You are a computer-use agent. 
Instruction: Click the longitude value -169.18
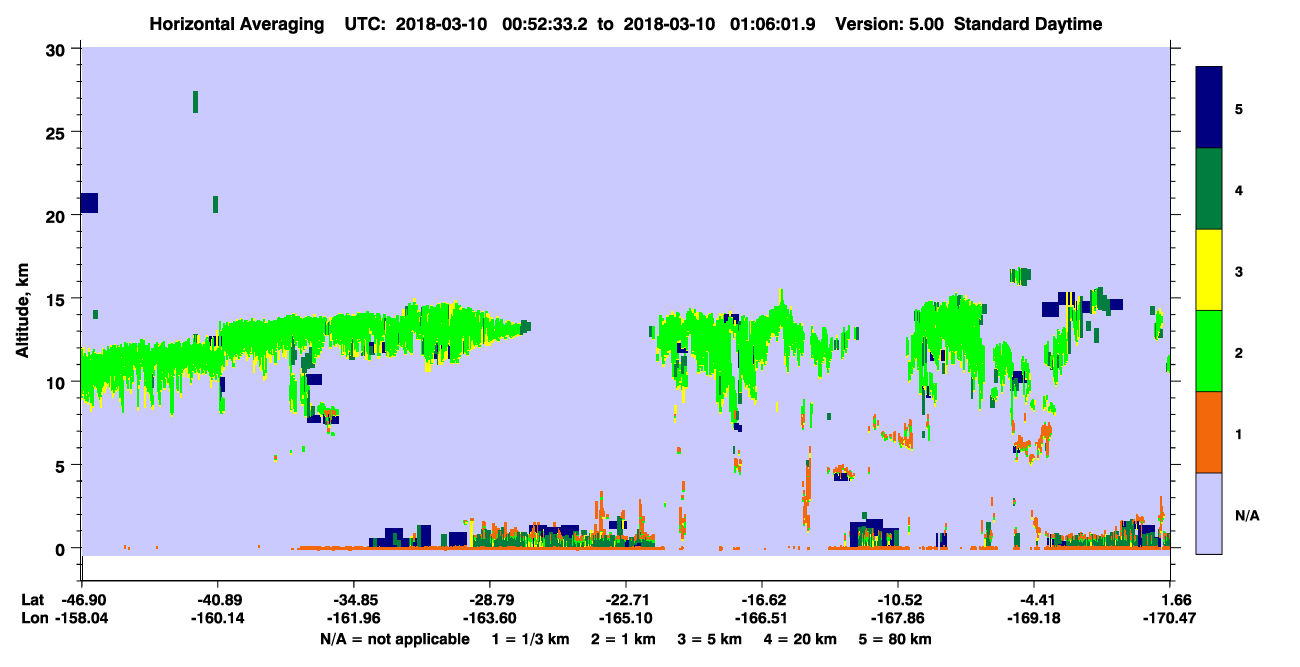tap(1034, 619)
